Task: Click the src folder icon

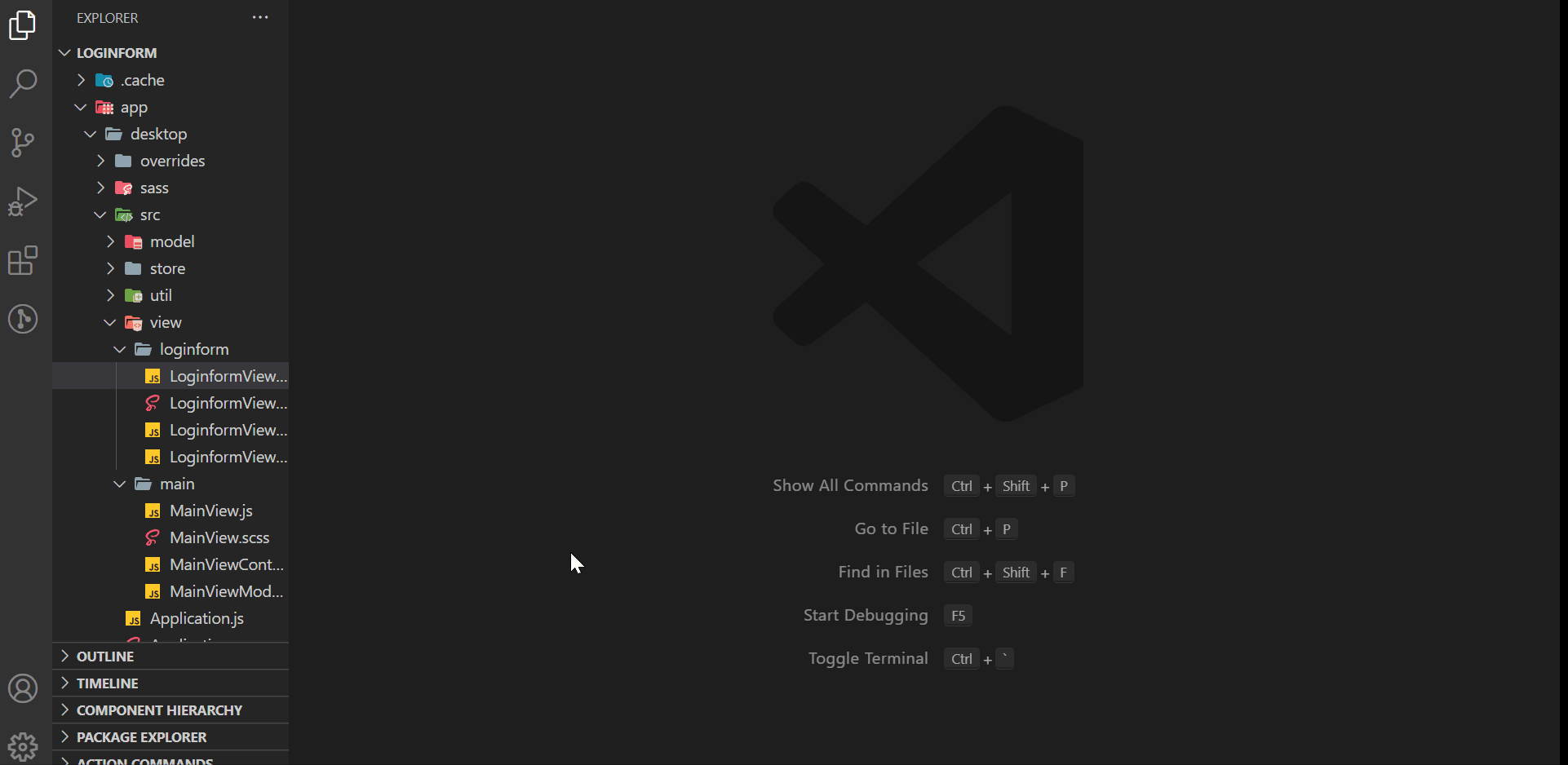Action: [x=124, y=214]
